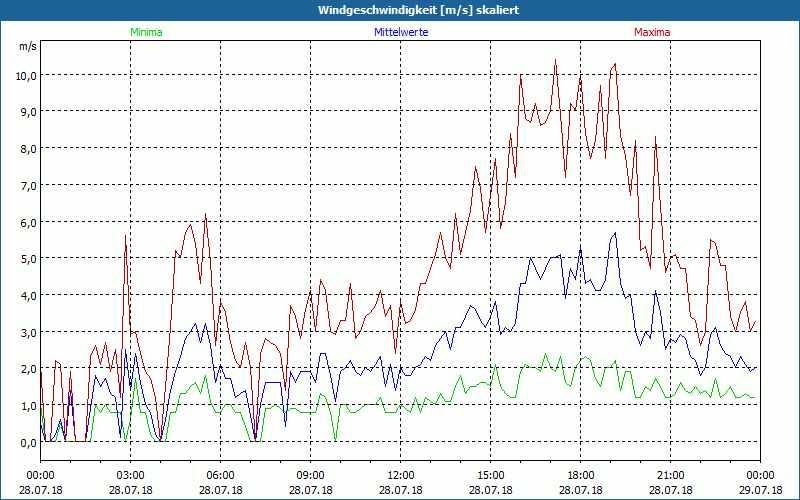Click the 4,0 y-axis value
Image resolution: width=800 pixels, height=500 pixels.
(28, 295)
